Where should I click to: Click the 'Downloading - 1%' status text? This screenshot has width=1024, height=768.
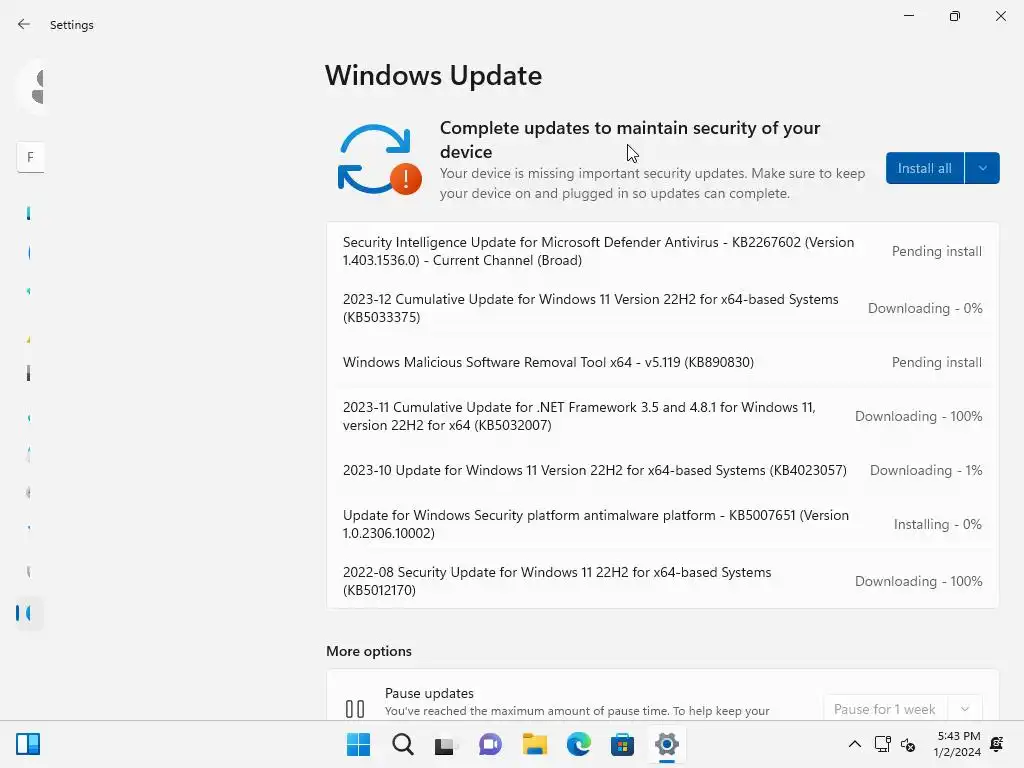click(x=925, y=470)
